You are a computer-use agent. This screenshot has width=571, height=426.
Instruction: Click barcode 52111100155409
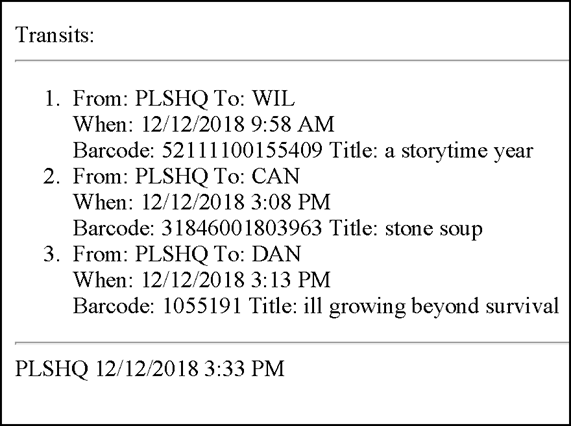coord(242,150)
